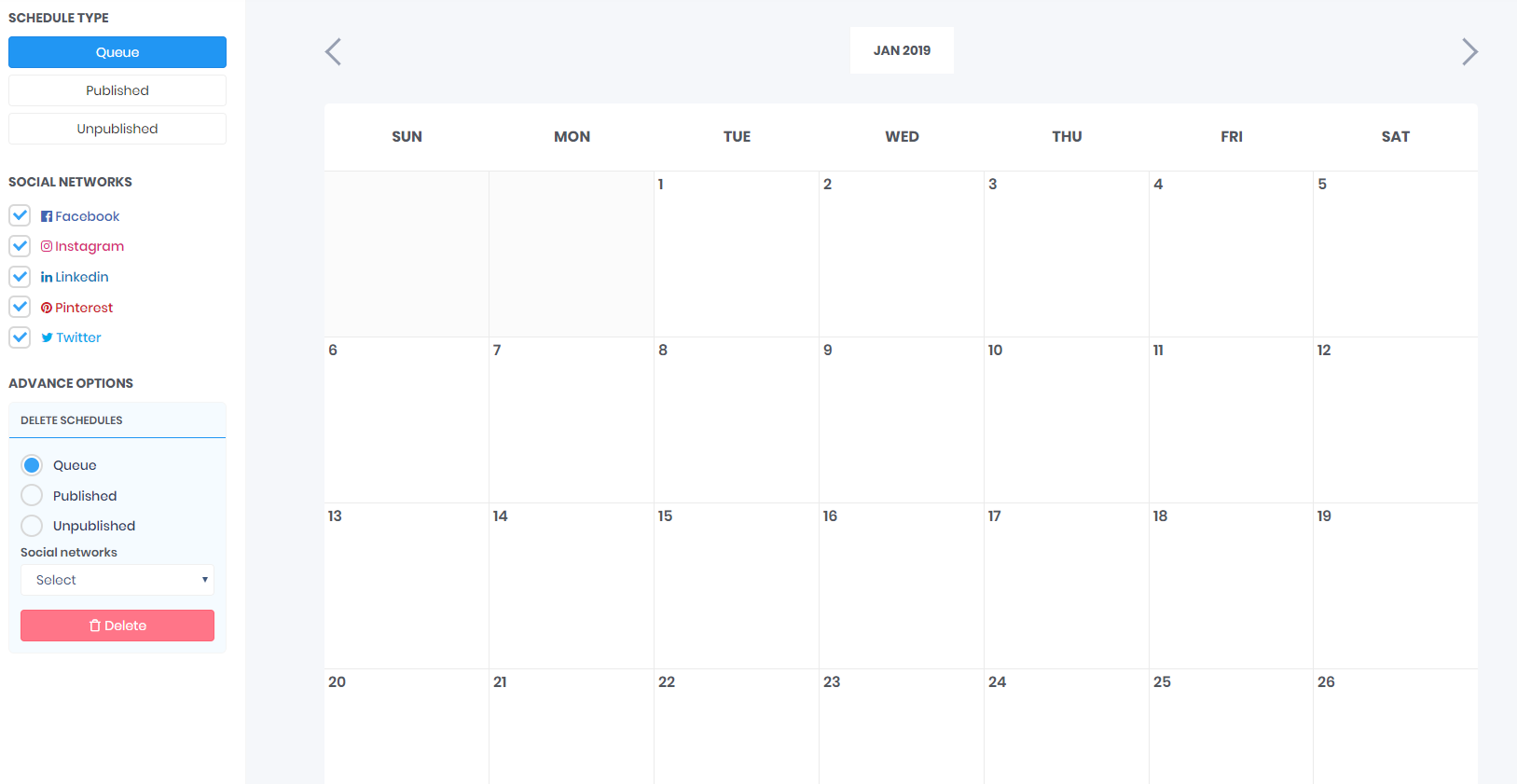Select January 12 calendar cell
The image size is (1517, 784).
pyautogui.click(x=1396, y=420)
